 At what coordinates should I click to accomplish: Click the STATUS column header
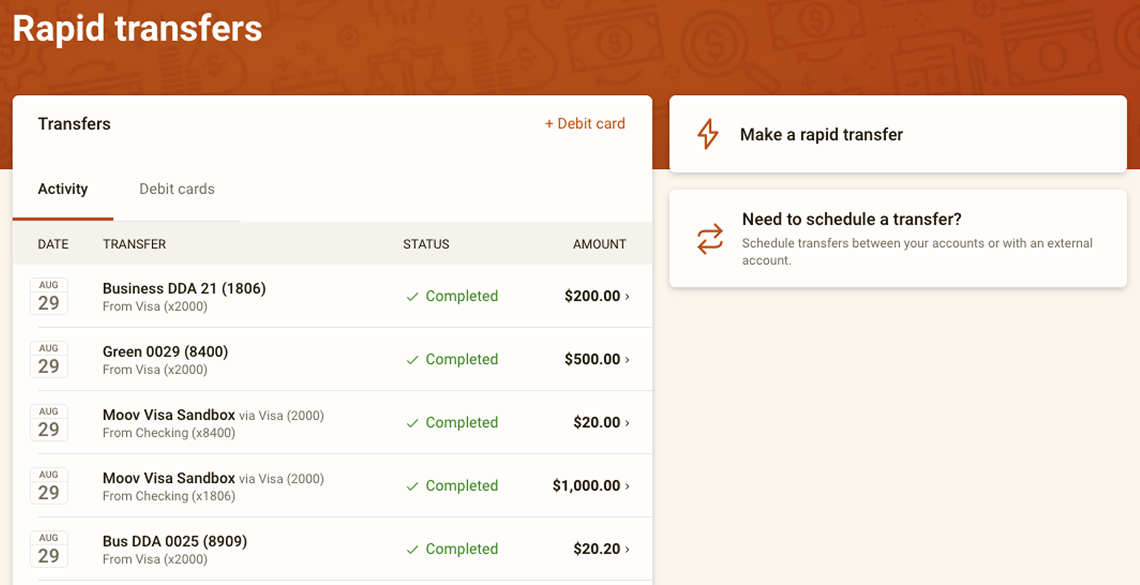(x=426, y=244)
